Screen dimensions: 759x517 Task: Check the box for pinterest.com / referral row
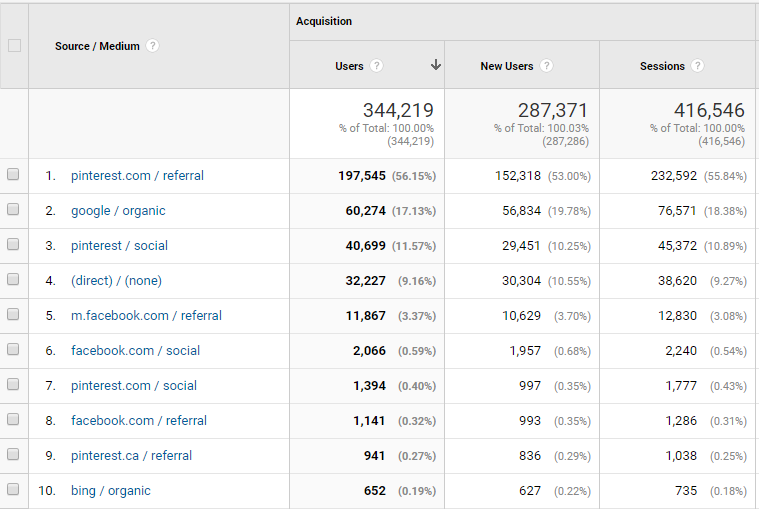point(13,174)
